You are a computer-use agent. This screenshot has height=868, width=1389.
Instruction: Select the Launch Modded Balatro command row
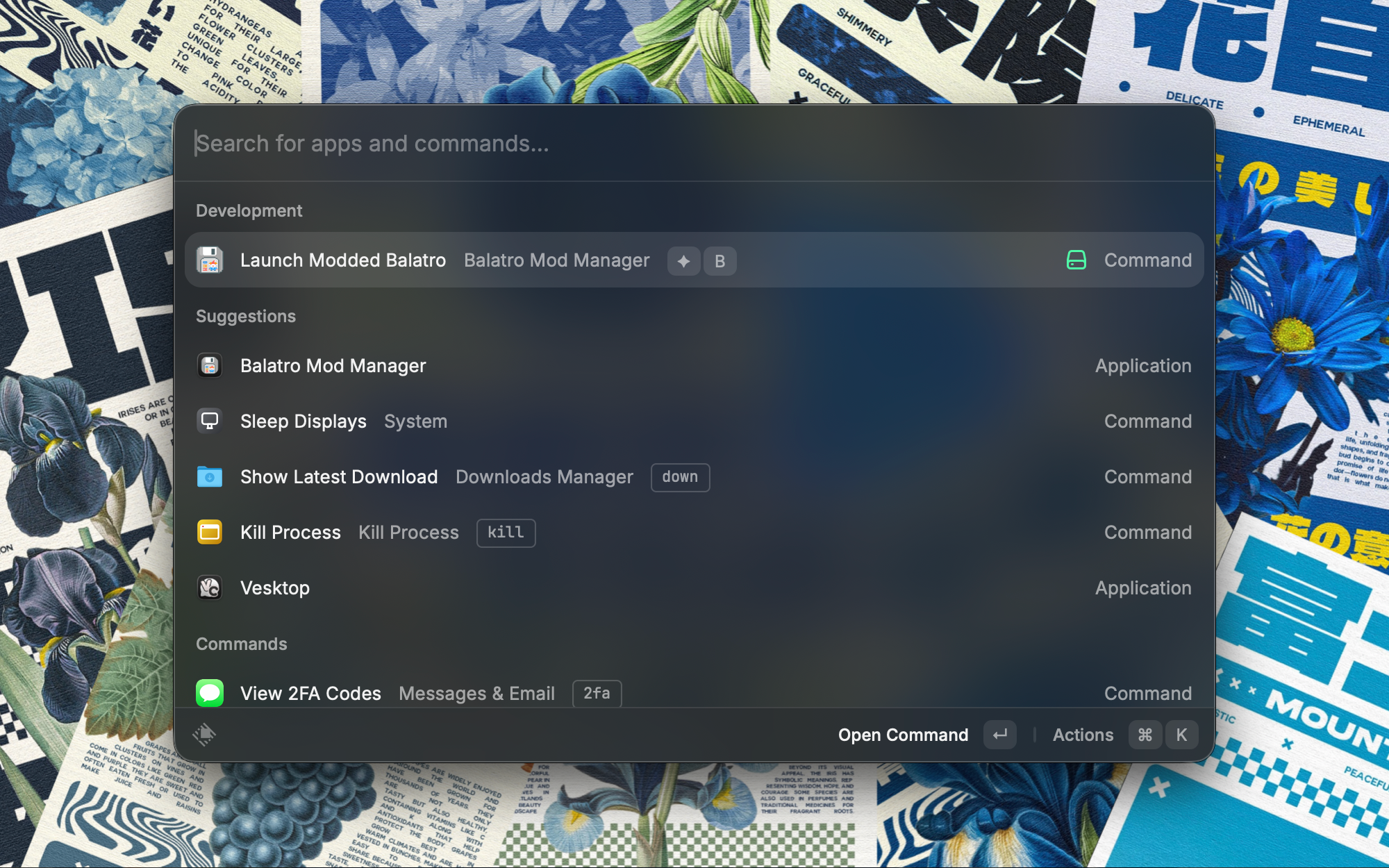point(694,260)
